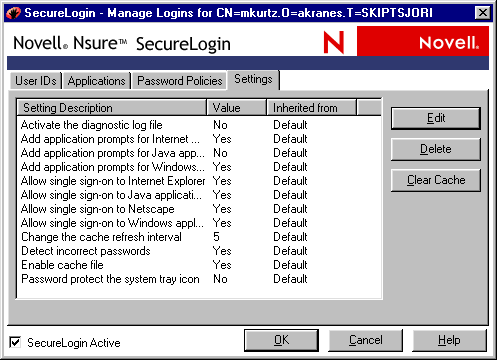Sort by the Setting Description column header
This screenshot has height=360, width=497.
click(x=112, y=108)
